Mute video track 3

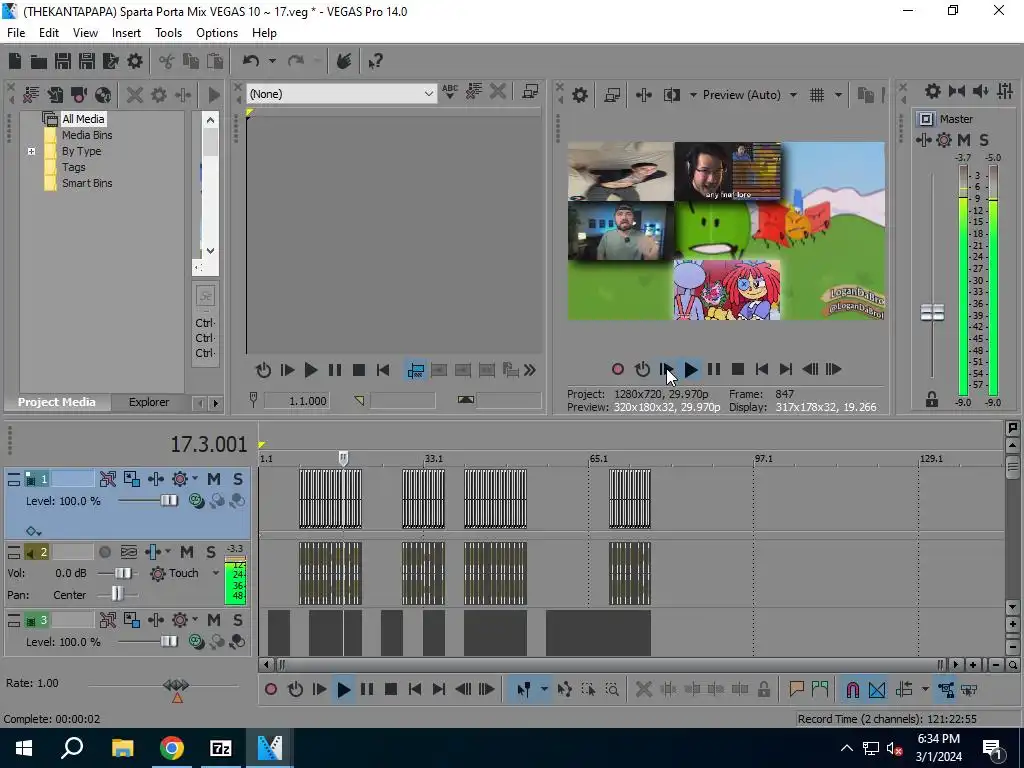point(214,620)
